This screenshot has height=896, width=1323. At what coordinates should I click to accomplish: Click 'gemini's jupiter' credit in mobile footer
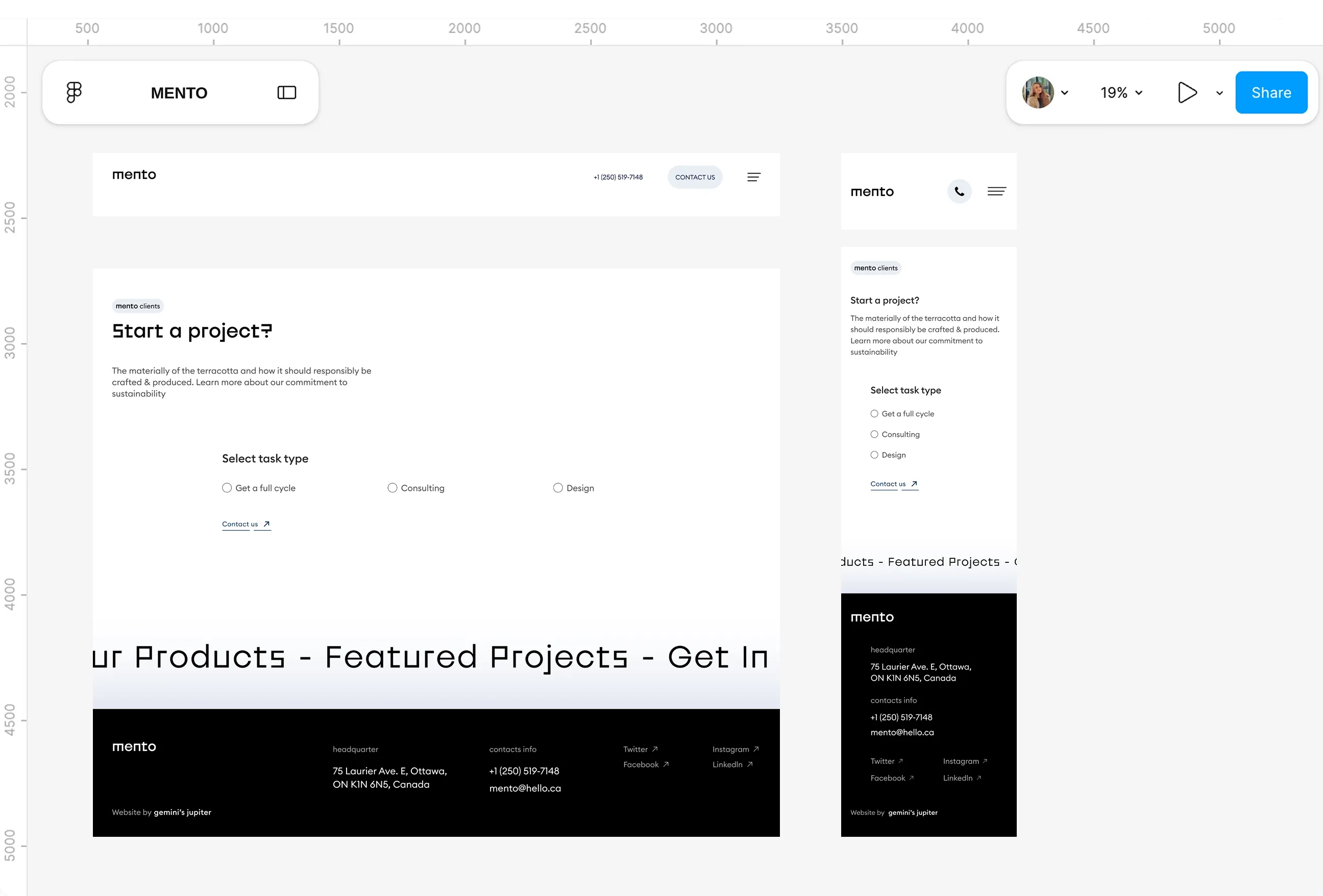tap(913, 813)
